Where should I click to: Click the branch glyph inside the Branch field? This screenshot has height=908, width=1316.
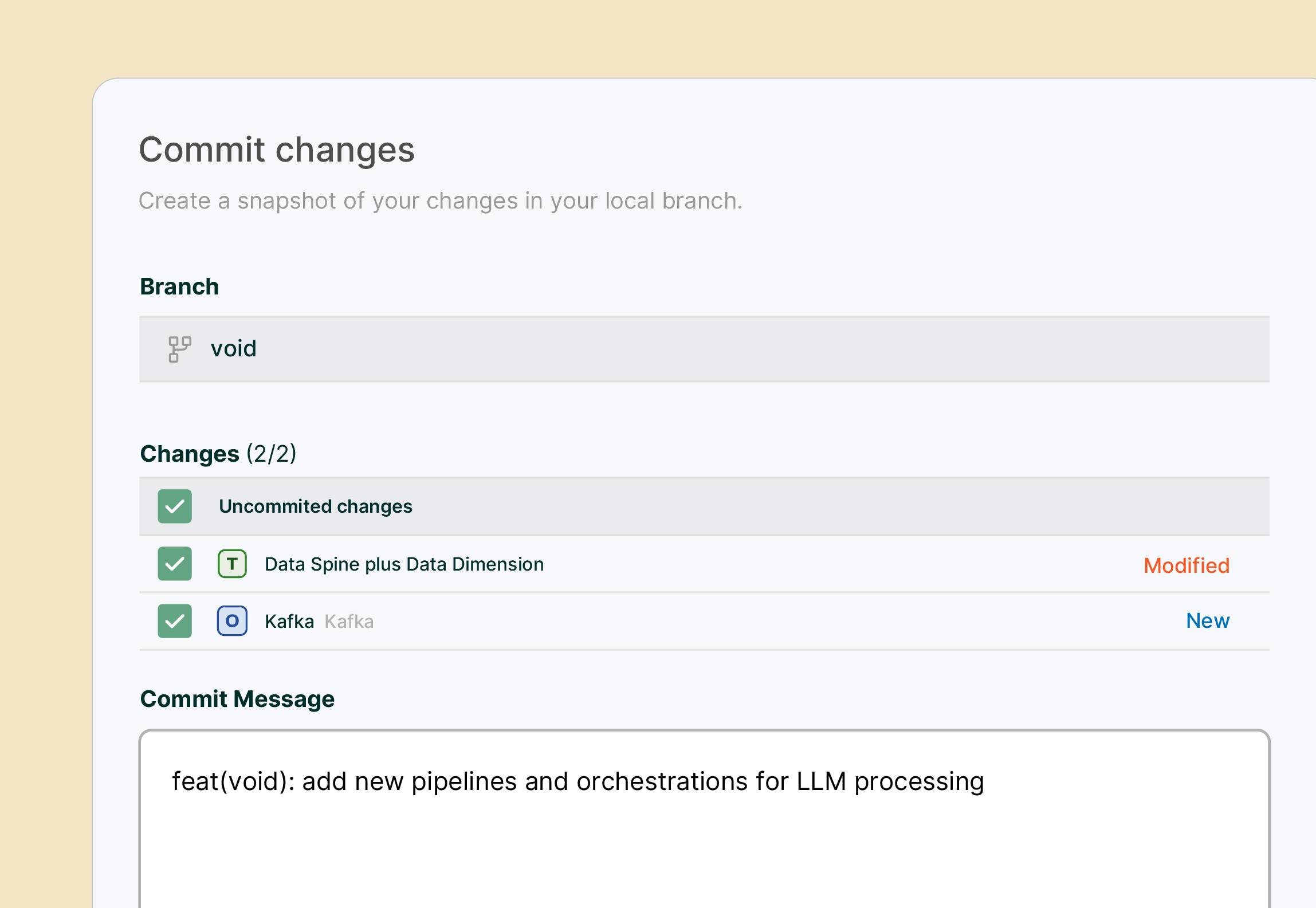(x=178, y=349)
